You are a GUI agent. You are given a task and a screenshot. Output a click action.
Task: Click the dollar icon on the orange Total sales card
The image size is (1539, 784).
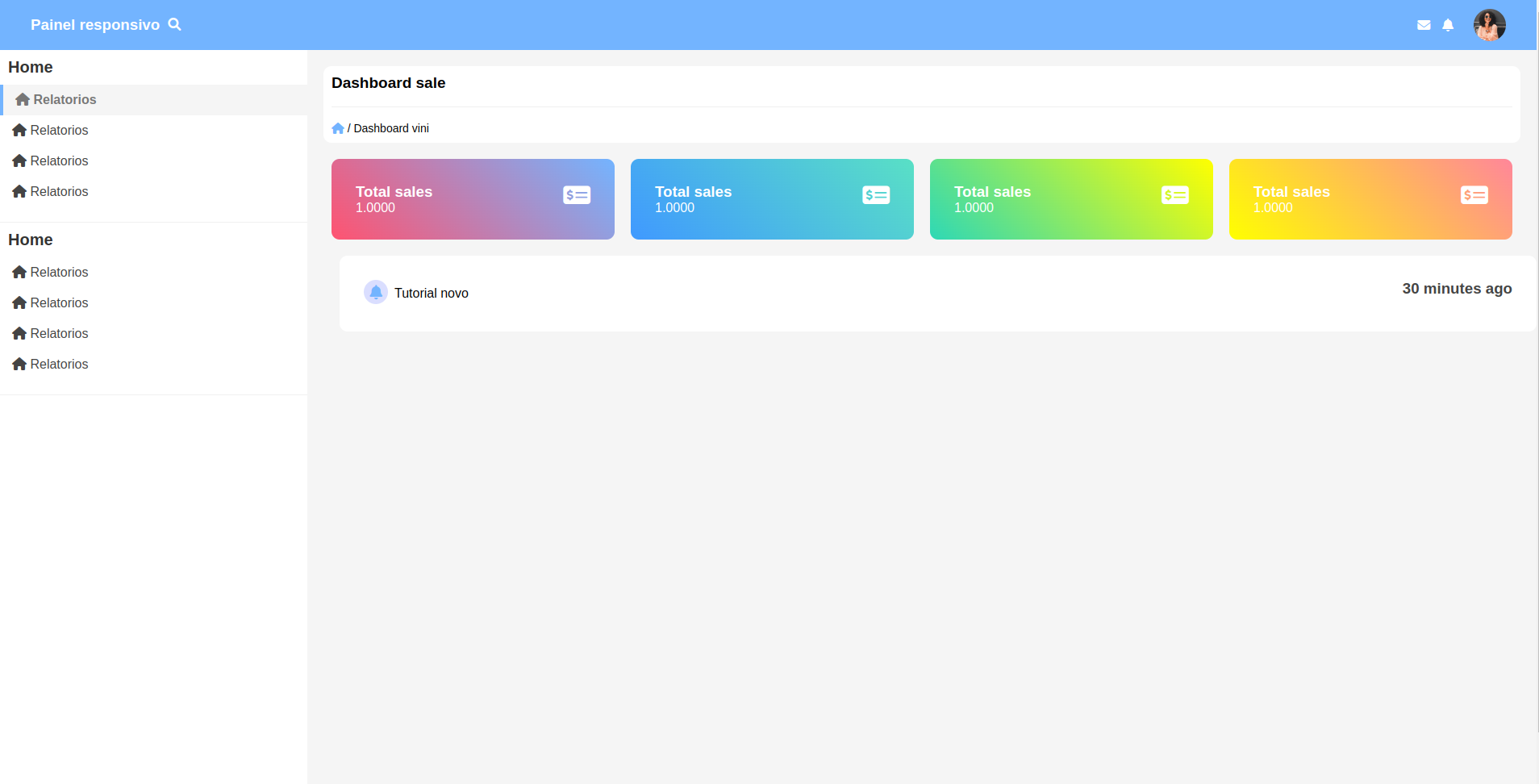1474,194
